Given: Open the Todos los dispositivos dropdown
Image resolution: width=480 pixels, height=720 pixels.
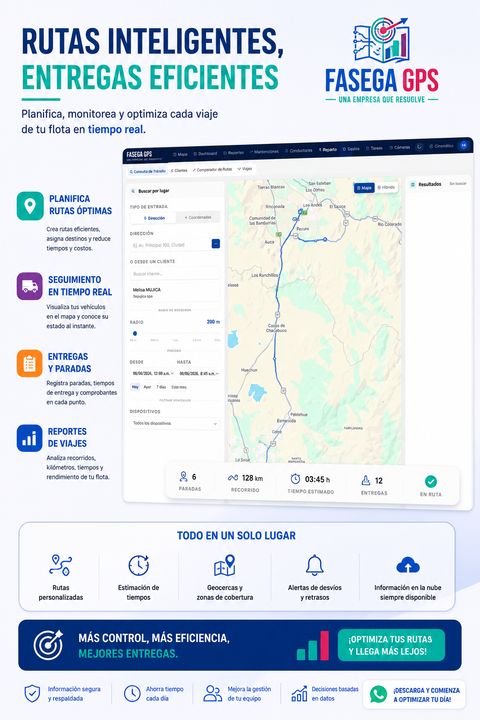Looking at the screenshot, I should coord(175,423).
